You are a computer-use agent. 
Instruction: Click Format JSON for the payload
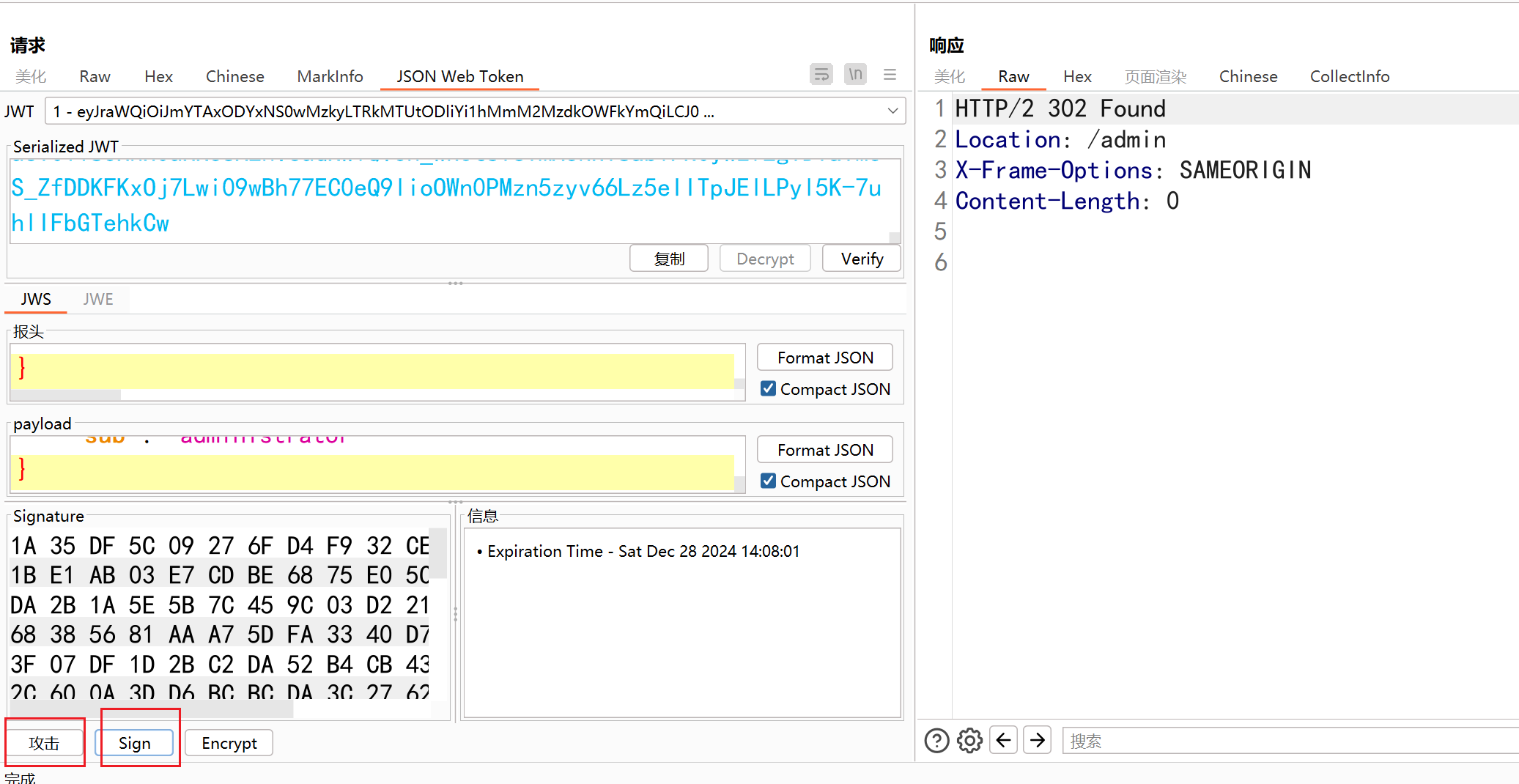[824, 450]
